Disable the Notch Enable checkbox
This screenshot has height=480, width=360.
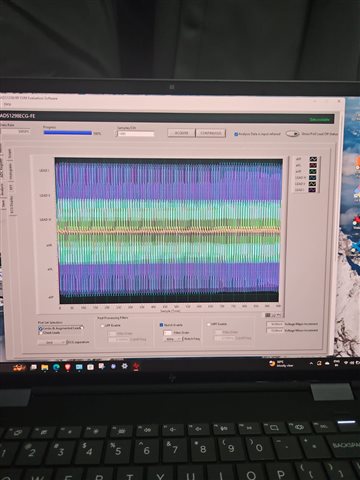click(161, 325)
